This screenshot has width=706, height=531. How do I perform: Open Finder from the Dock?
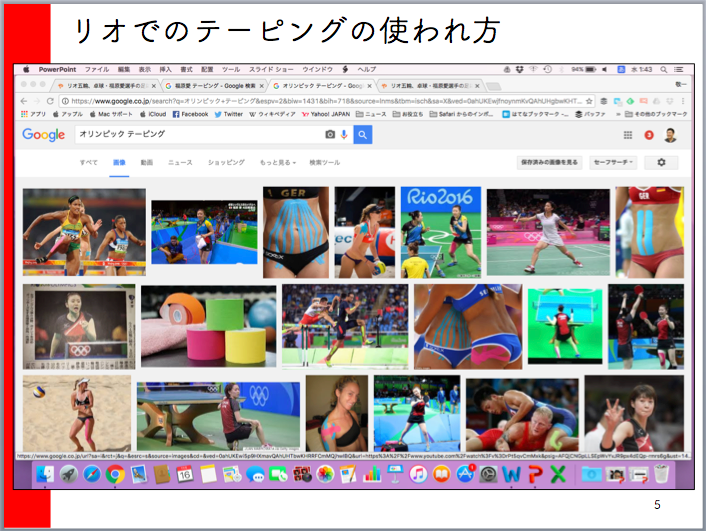coord(45,475)
